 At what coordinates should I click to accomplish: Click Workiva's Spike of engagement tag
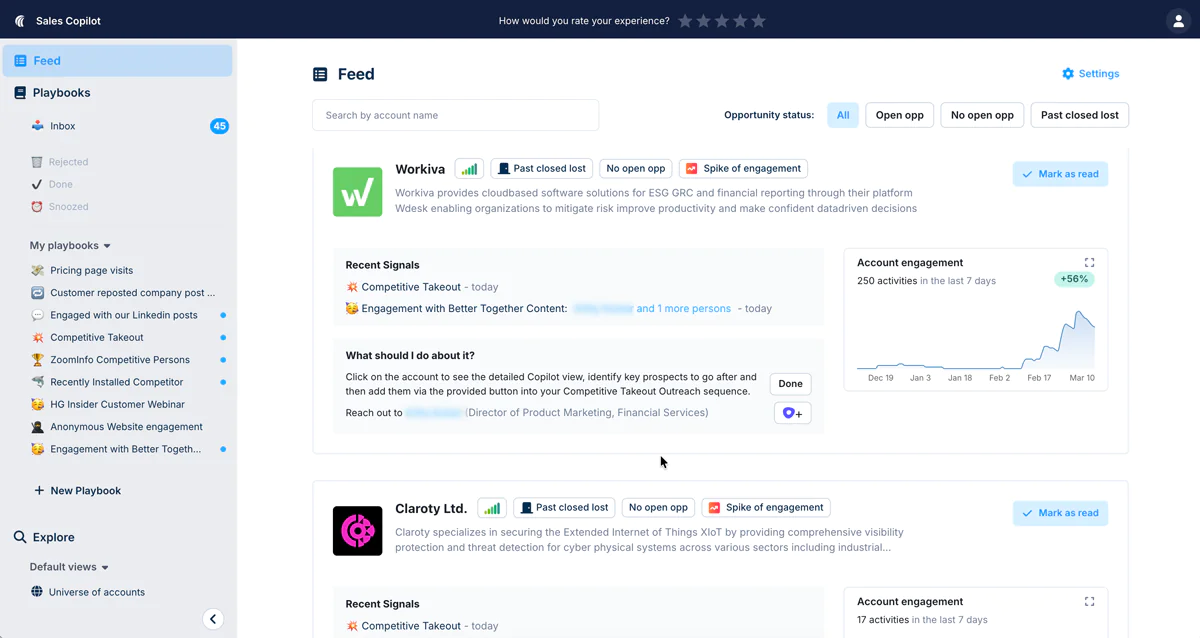[743, 169]
